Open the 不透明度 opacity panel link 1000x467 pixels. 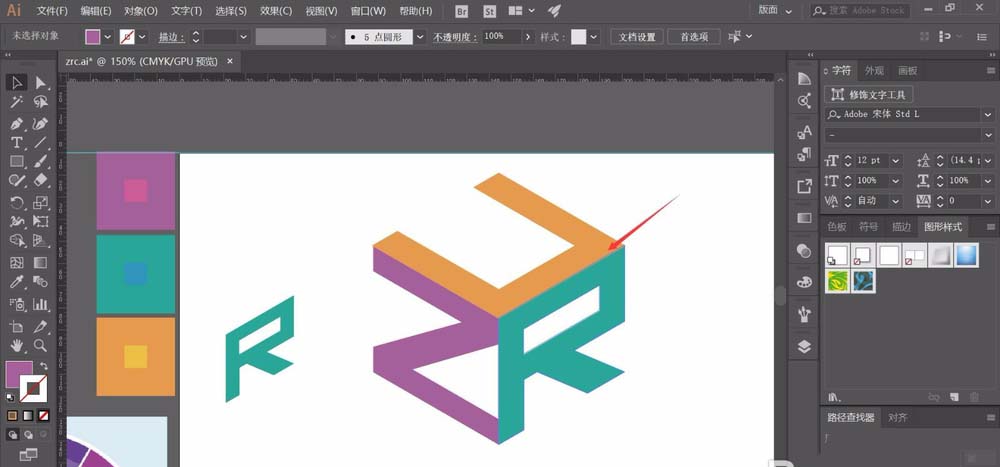(455, 37)
